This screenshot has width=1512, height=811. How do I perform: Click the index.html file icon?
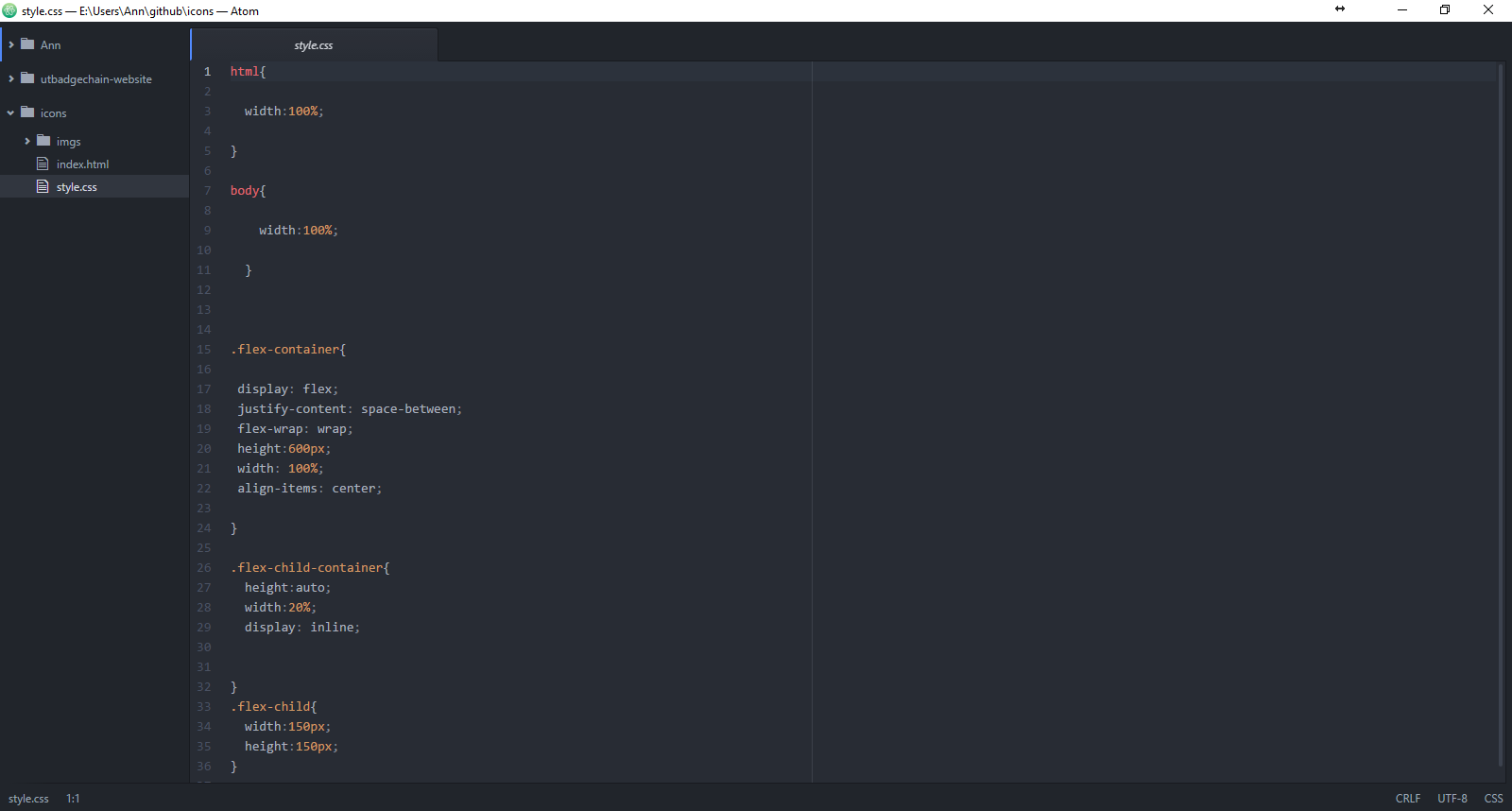click(43, 164)
